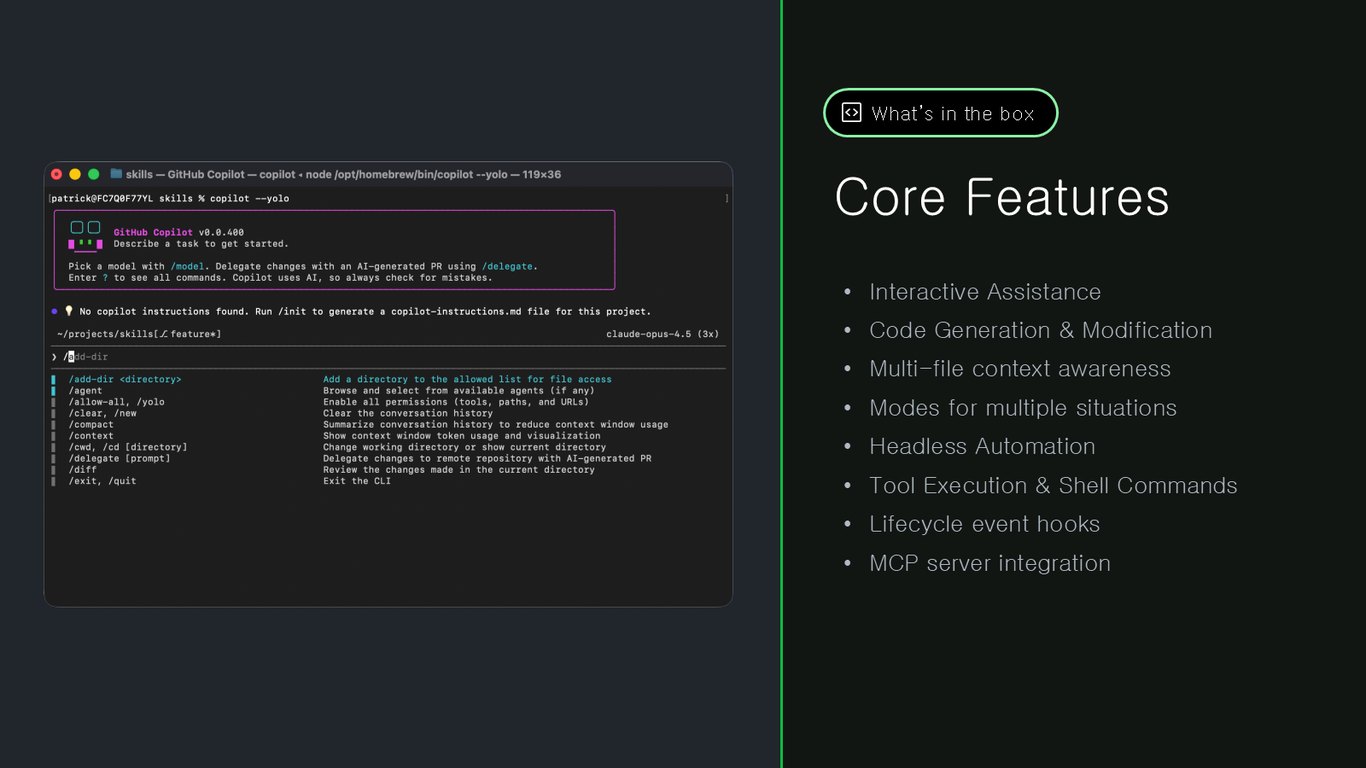The height and width of the screenshot is (768, 1366).
Task: Click the code brackets icon in badge
Action: coord(851,113)
